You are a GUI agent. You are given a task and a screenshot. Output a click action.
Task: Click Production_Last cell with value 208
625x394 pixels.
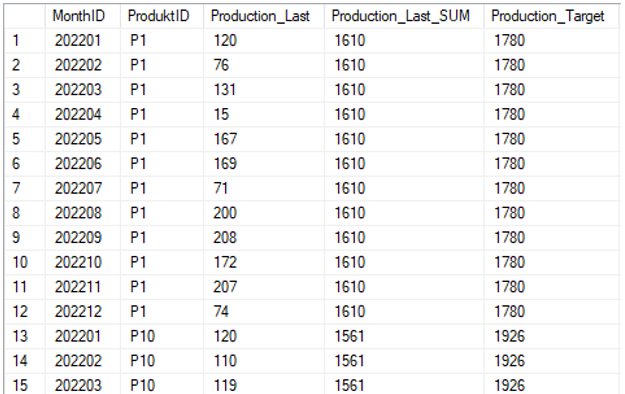263,238
